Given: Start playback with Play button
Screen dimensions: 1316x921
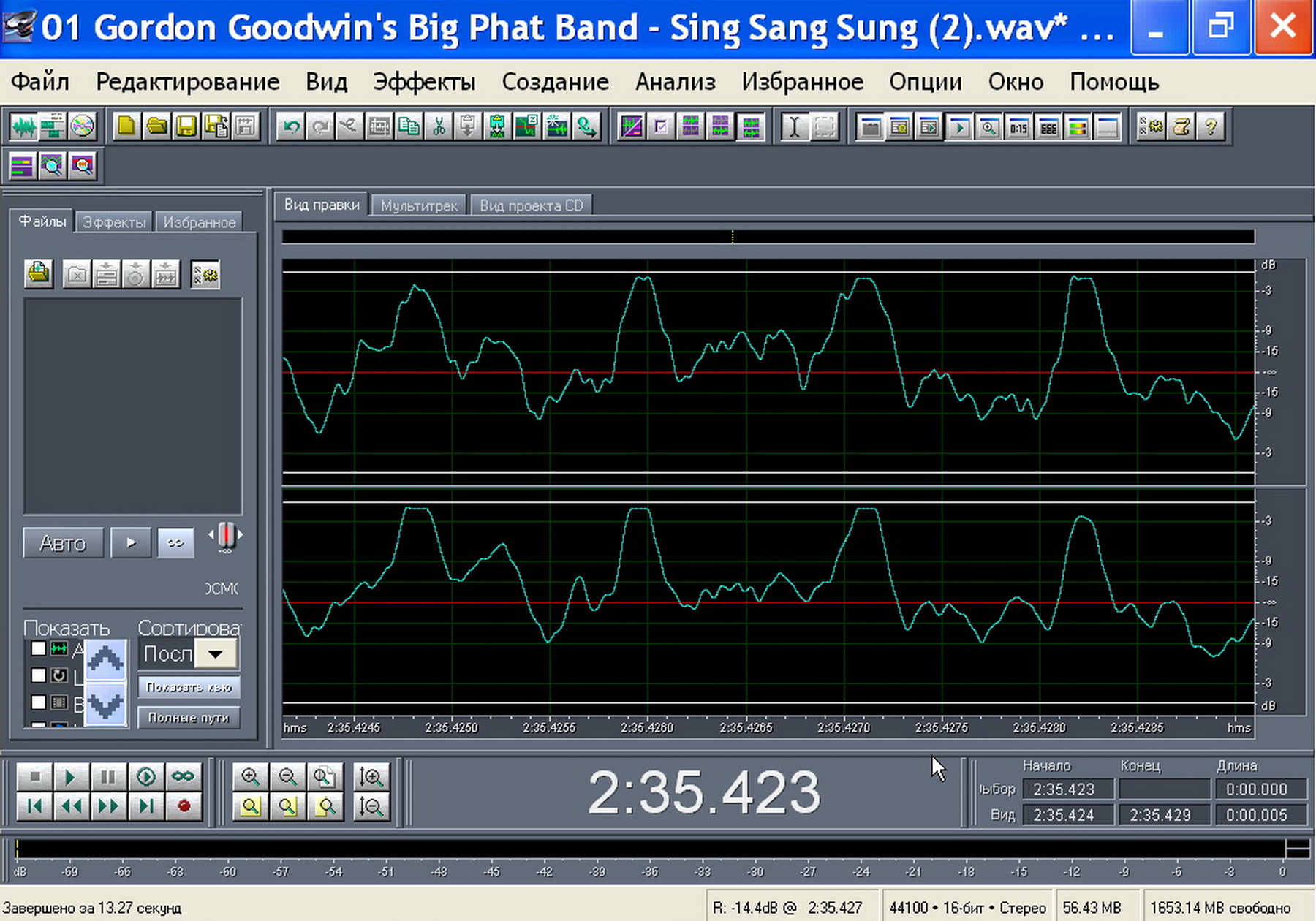Looking at the screenshot, I should tap(71, 776).
